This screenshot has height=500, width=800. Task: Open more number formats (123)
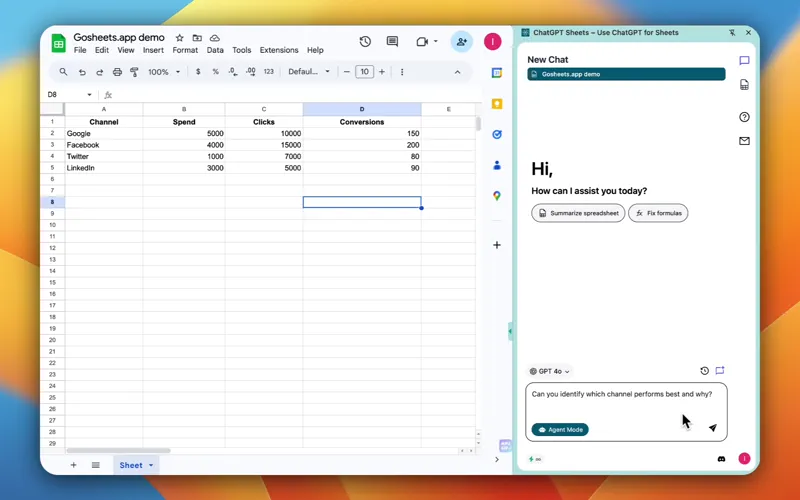[269, 72]
